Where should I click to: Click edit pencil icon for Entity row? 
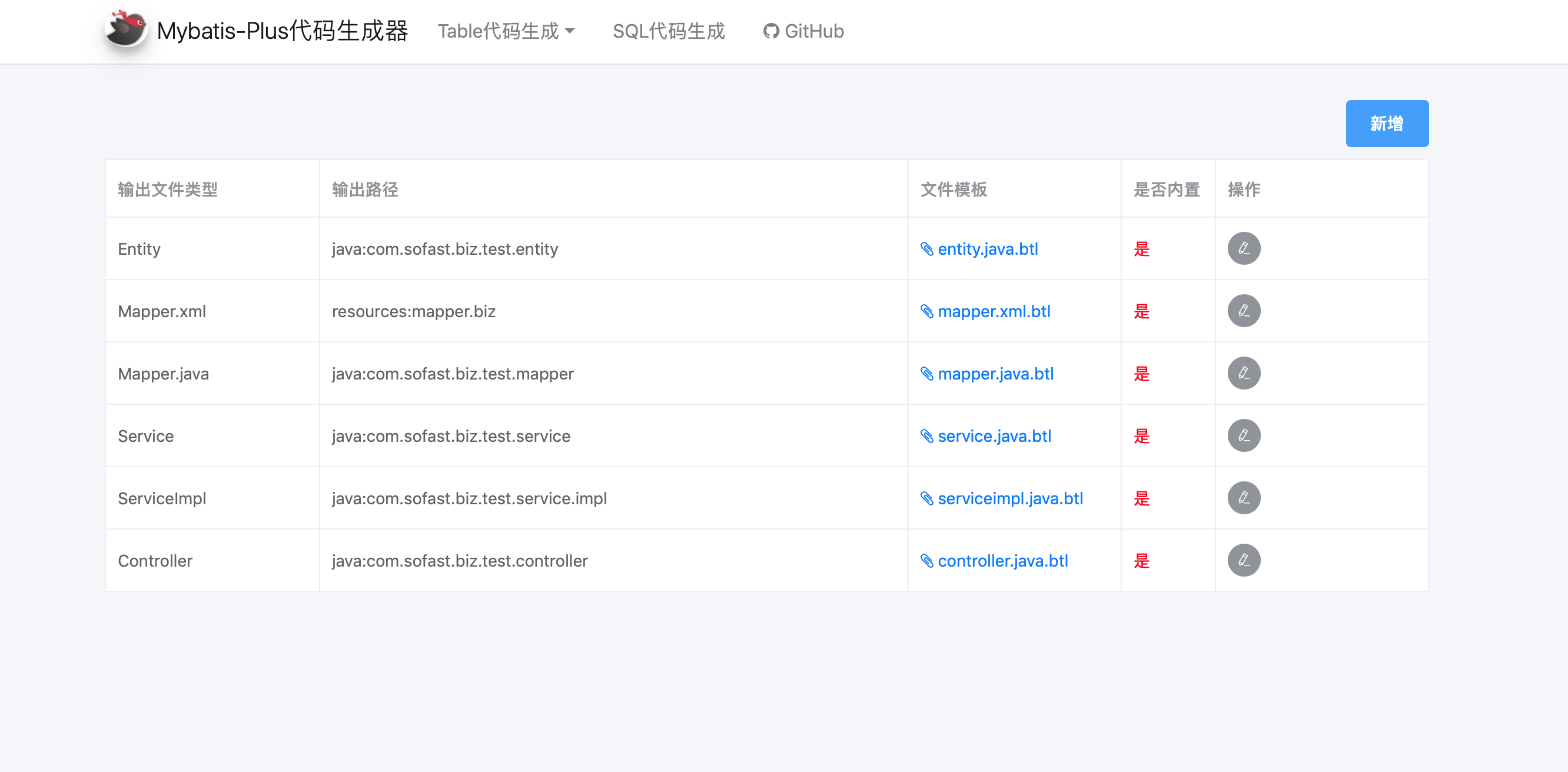tap(1244, 248)
